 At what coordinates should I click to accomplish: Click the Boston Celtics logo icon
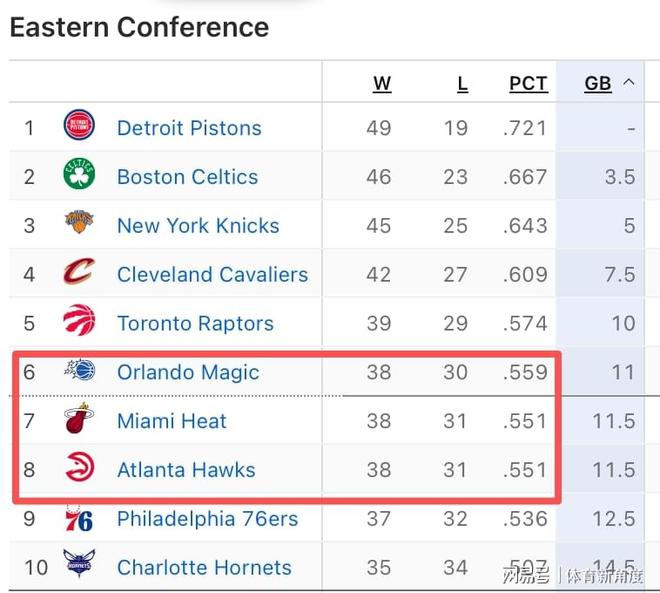pyautogui.click(x=79, y=176)
